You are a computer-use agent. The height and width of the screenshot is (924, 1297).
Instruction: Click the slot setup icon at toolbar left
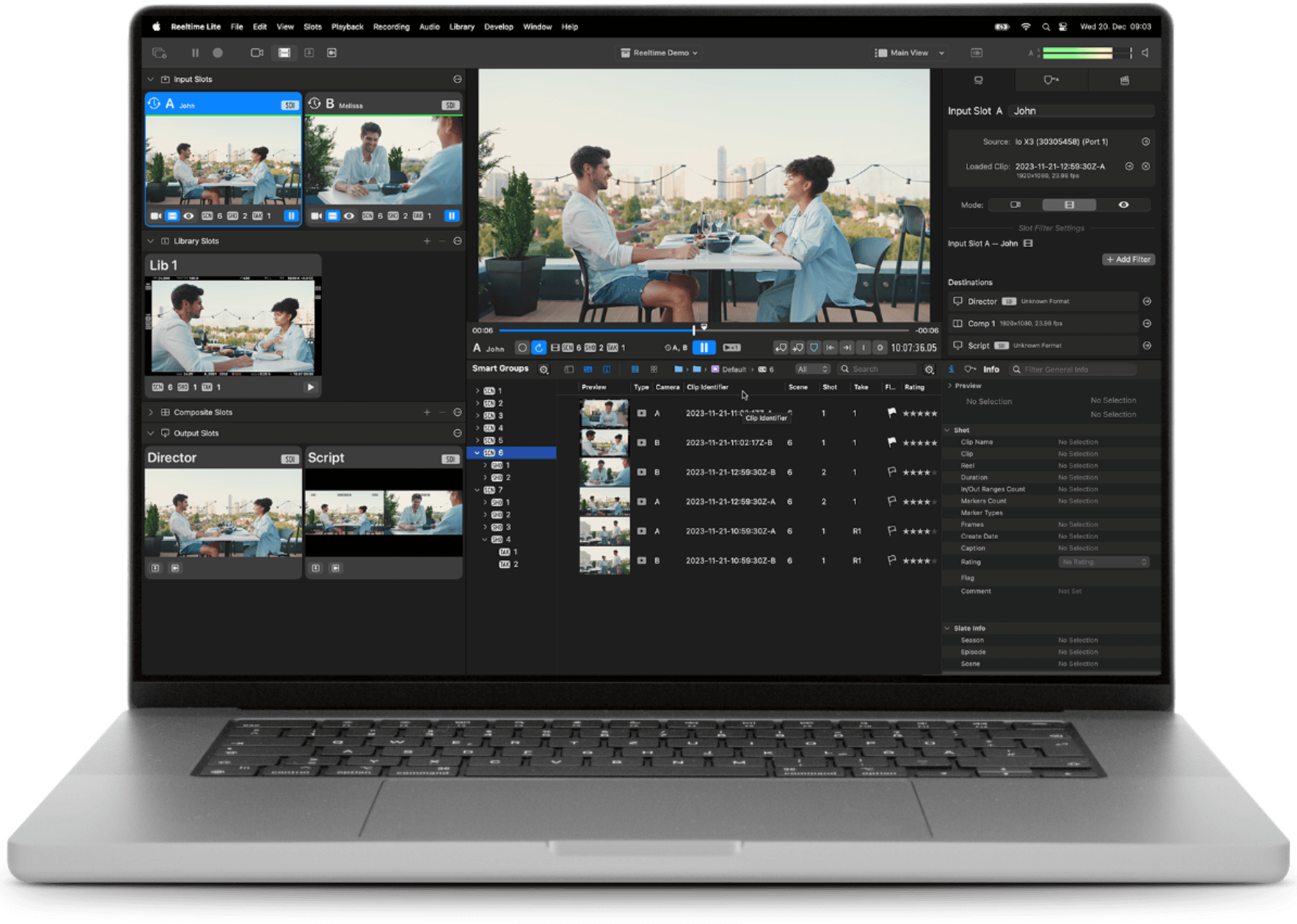click(159, 53)
